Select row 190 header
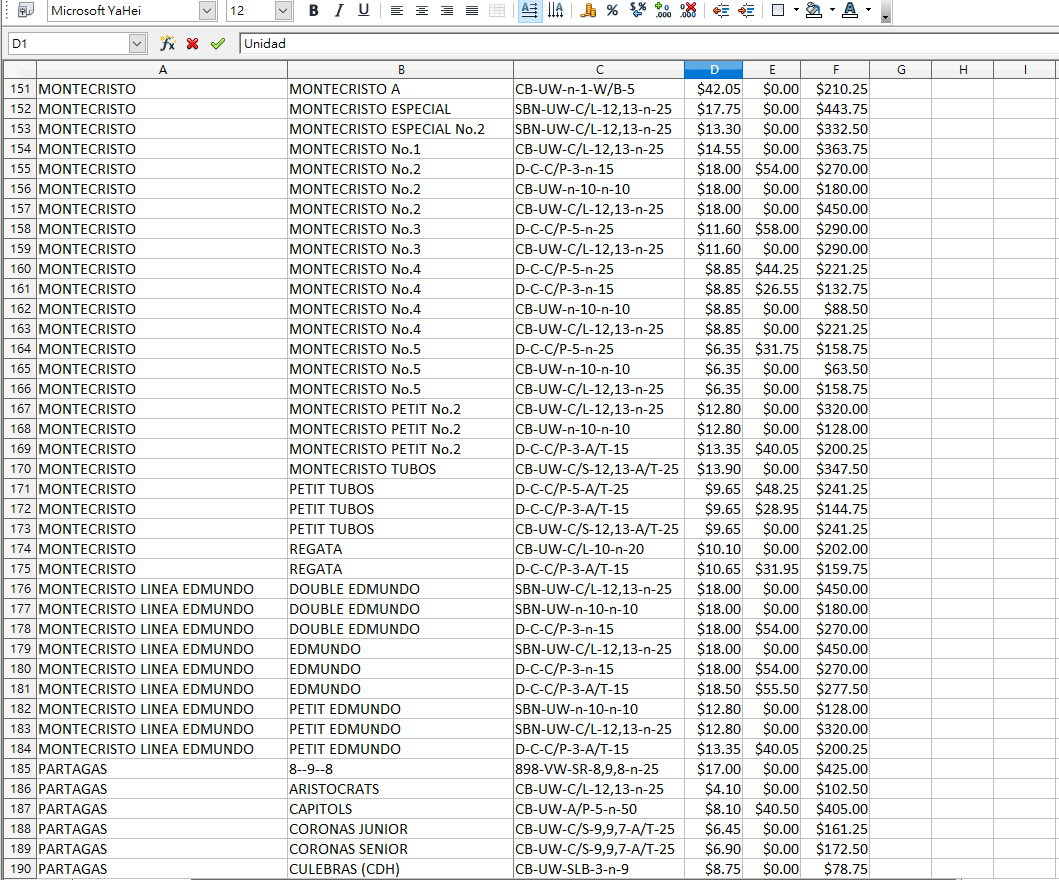The image size is (1059, 880). [20, 869]
